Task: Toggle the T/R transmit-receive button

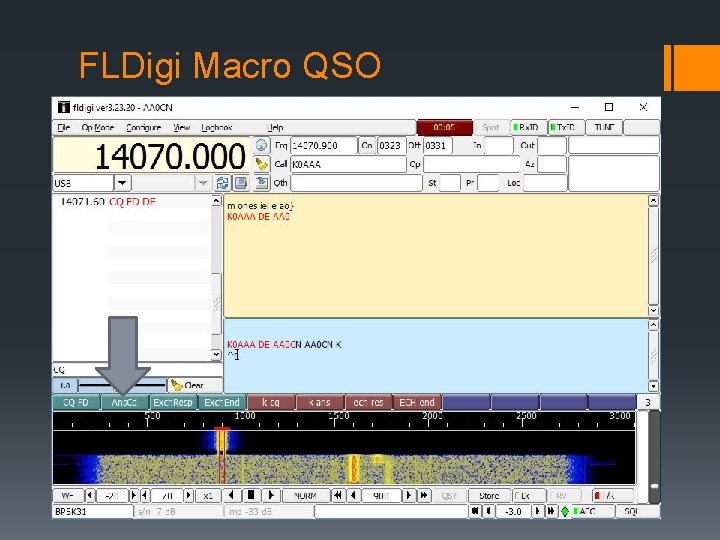Action: click(x=612, y=495)
